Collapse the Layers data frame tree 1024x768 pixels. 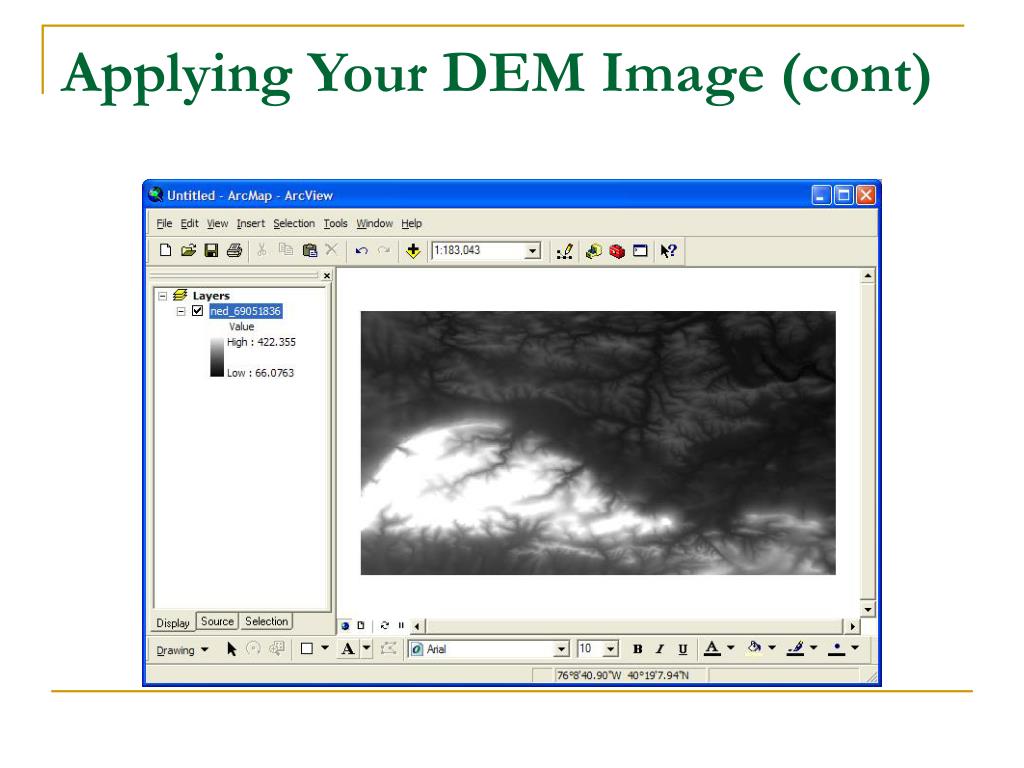[x=163, y=296]
